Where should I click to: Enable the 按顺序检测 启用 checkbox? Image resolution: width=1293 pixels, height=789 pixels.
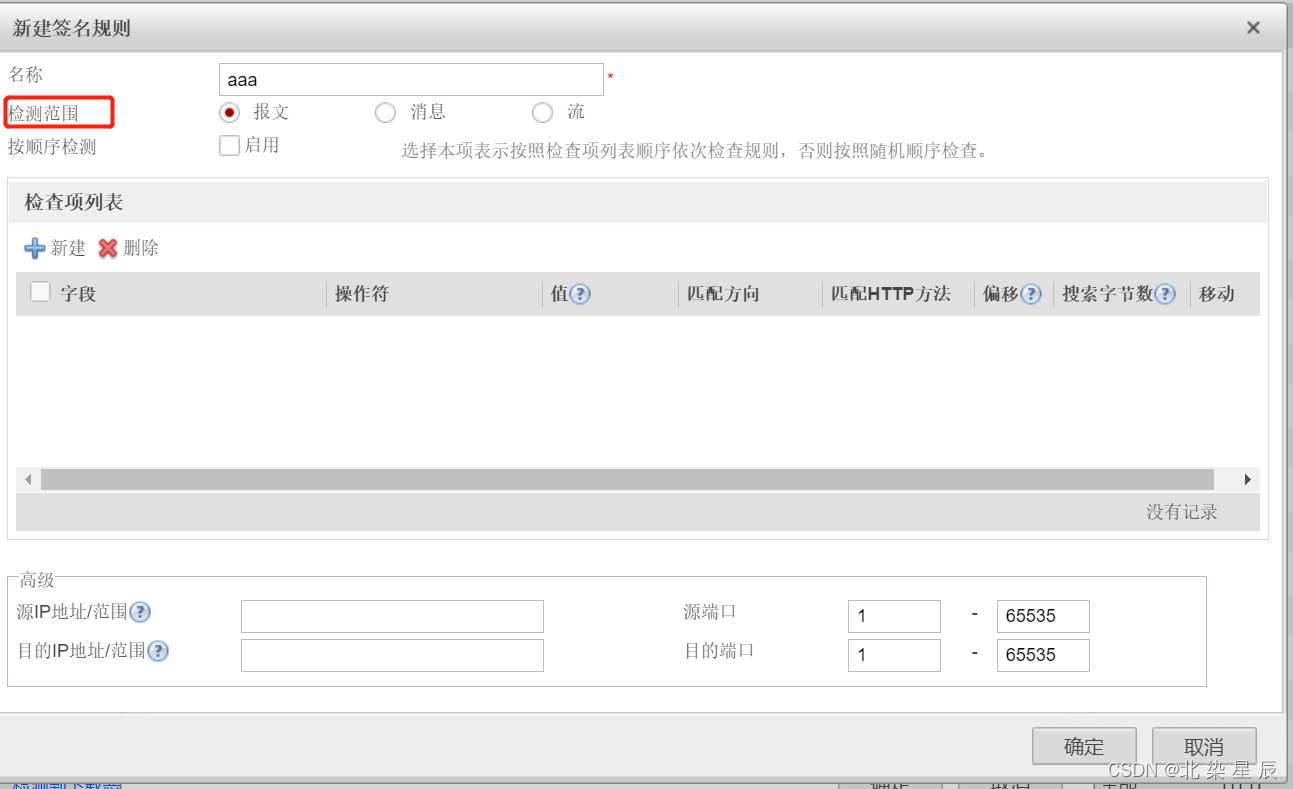pyautogui.click(x=228, y=145)
